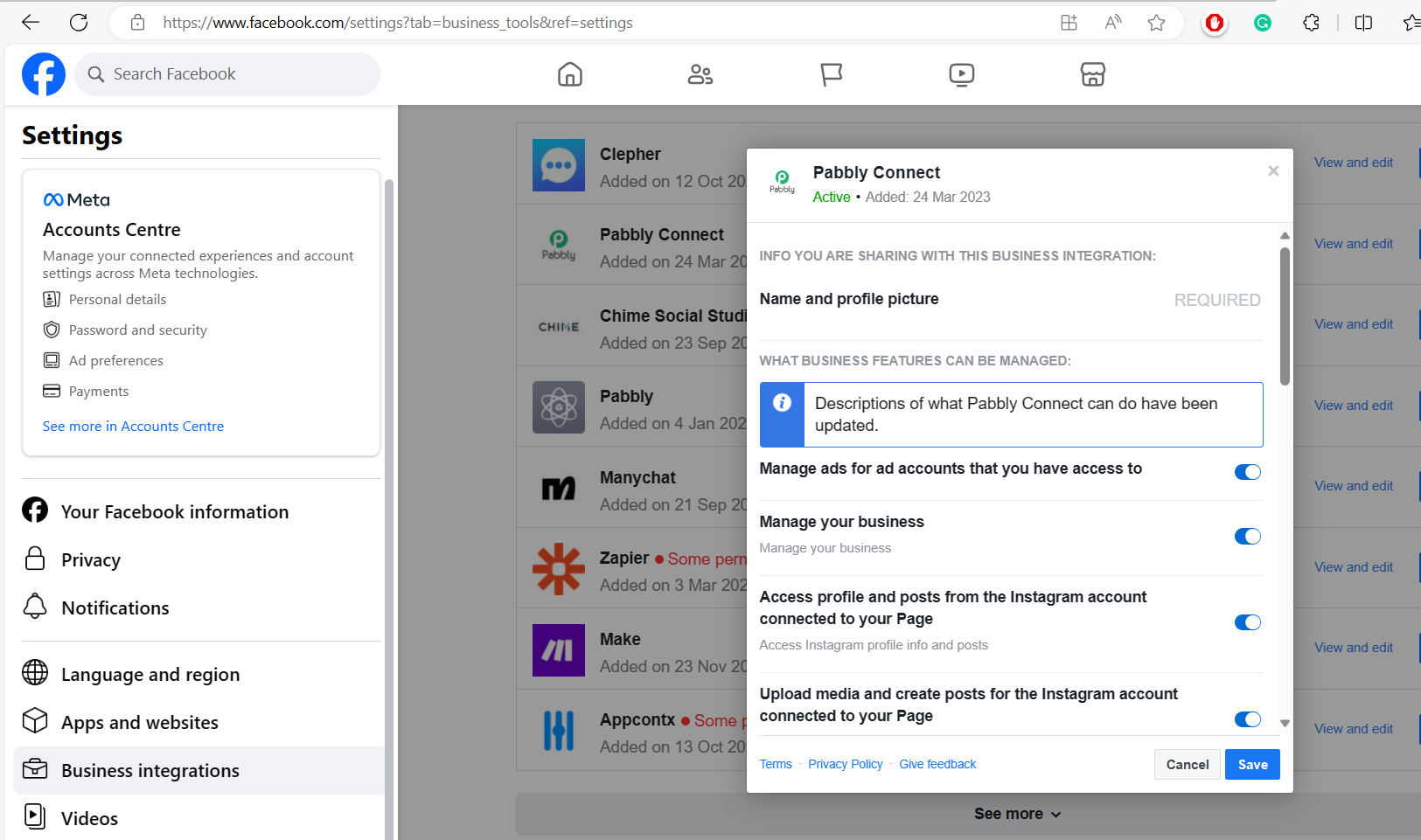Open the browser apps grid icon

point(1069,23)
